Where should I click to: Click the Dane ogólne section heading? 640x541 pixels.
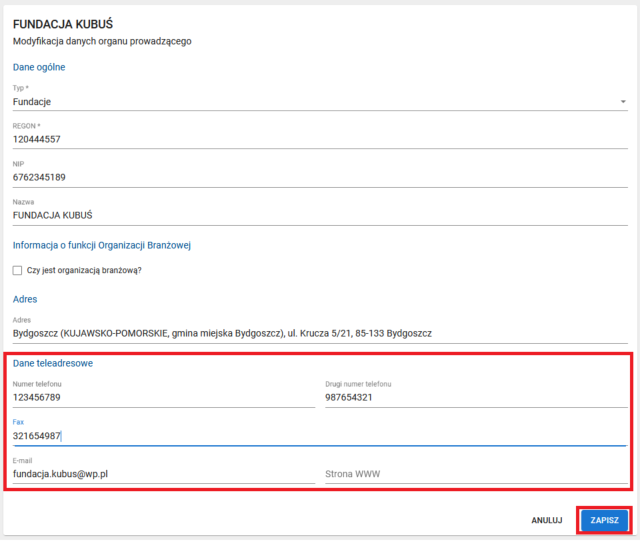tap(39, 67)
